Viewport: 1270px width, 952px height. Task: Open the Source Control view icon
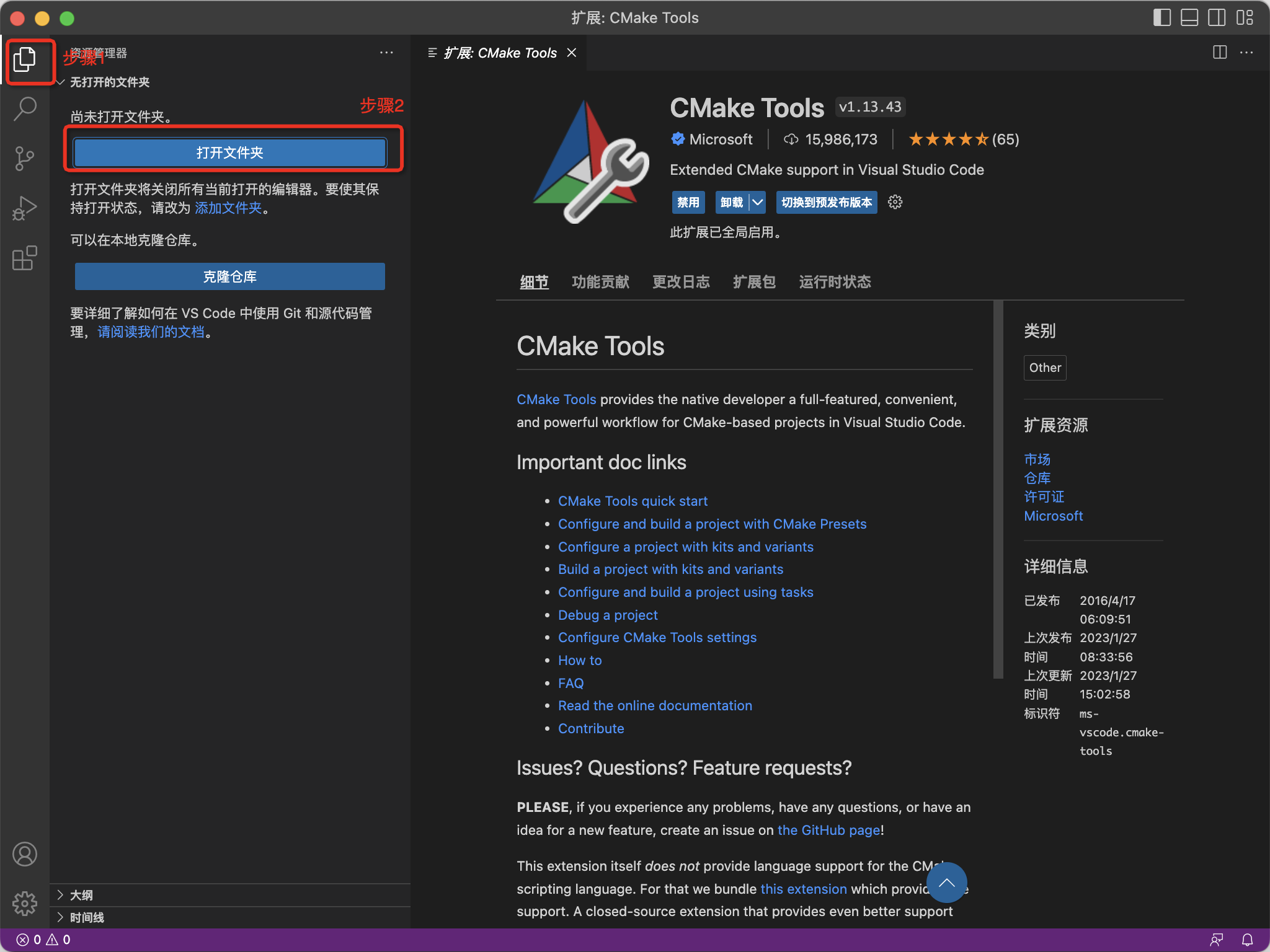click(25, 158)
